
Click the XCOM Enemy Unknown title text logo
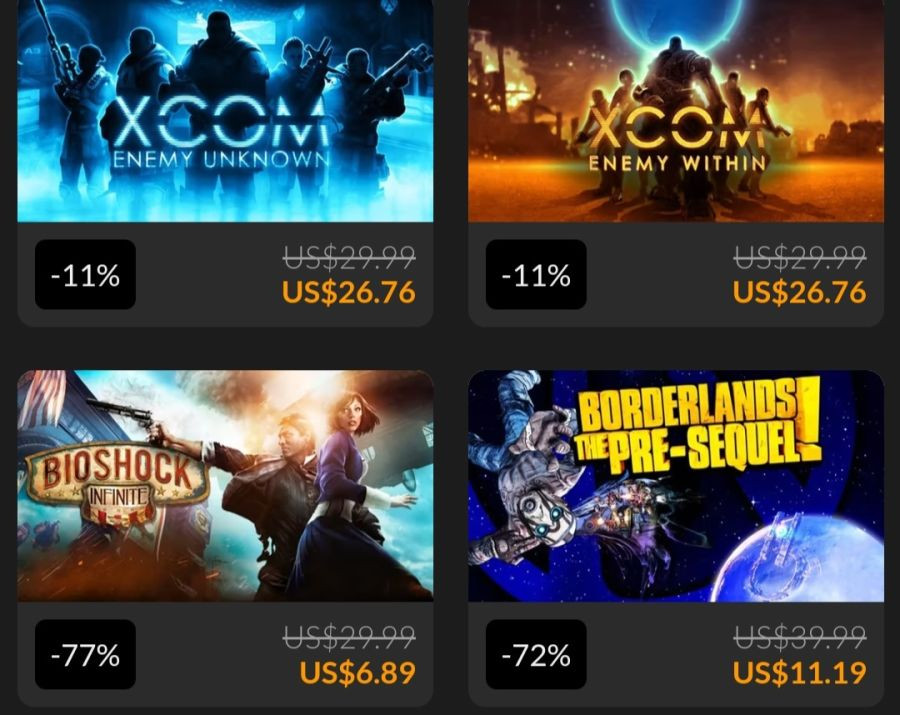click(x=221, y=135)
